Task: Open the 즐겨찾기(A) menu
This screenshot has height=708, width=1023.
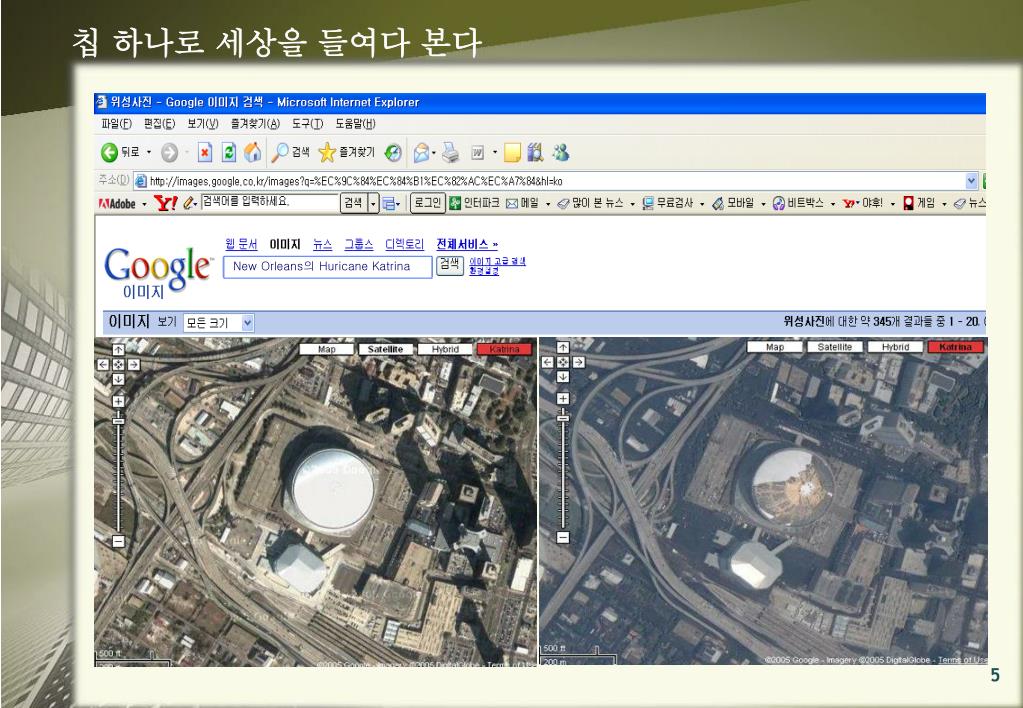Action: (254, 124)
